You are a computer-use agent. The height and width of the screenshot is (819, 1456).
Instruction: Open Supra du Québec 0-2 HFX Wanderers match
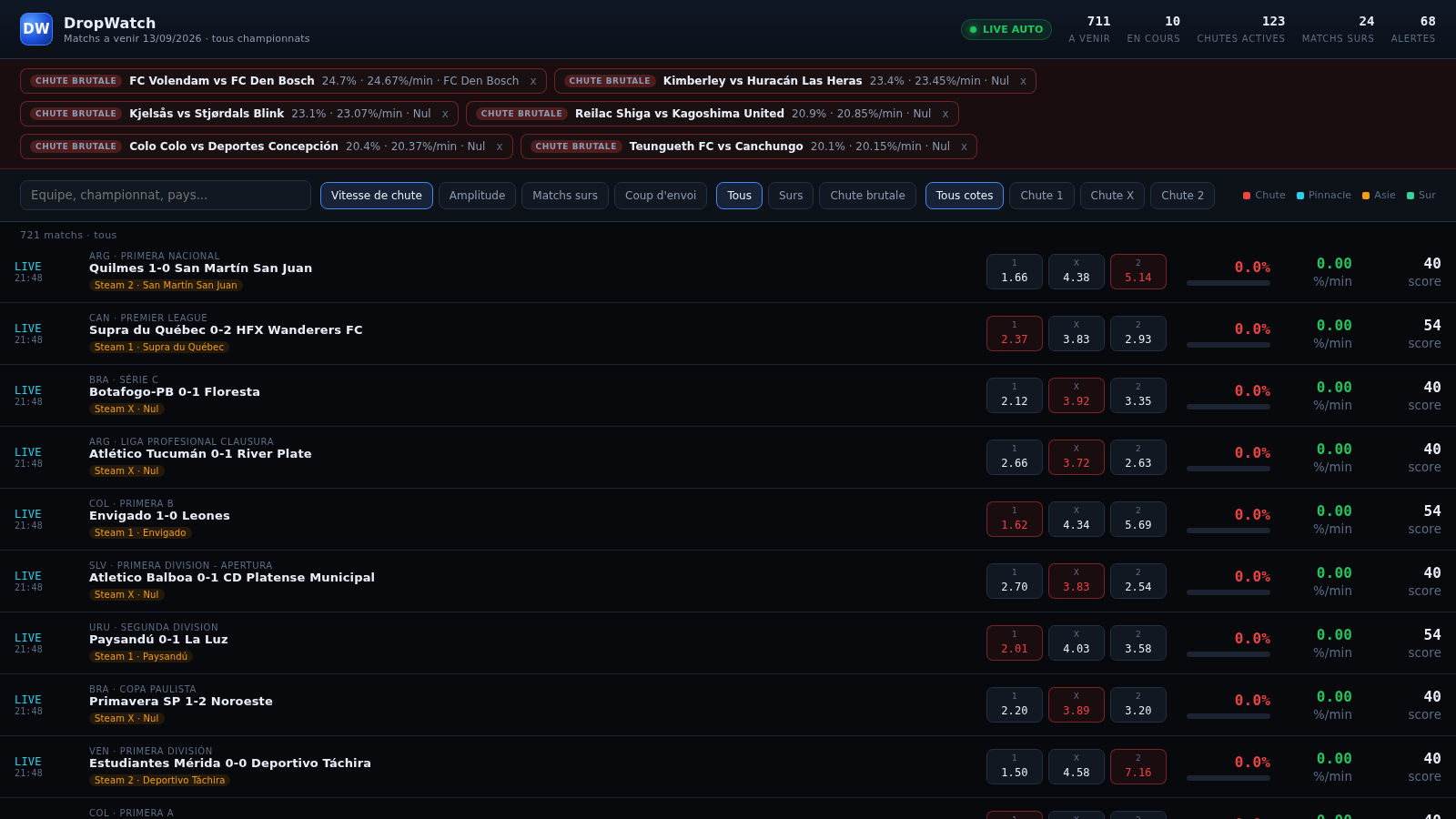coord(226,330)
